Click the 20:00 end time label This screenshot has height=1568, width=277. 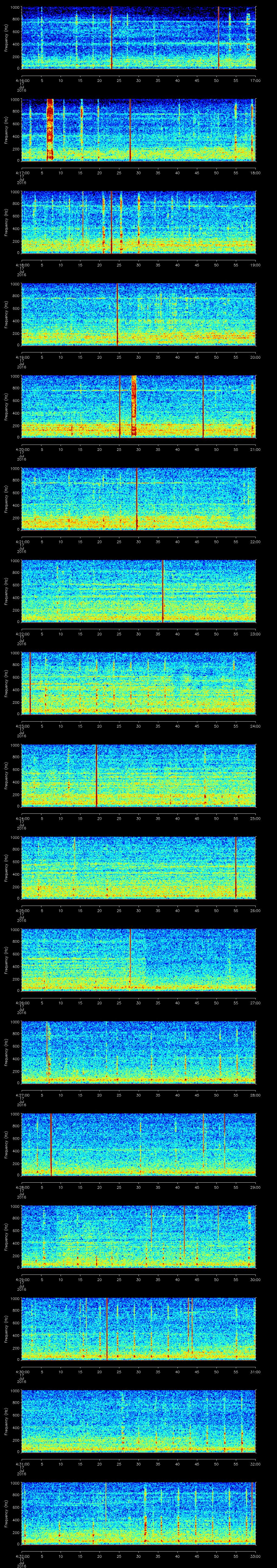(255, 357)
